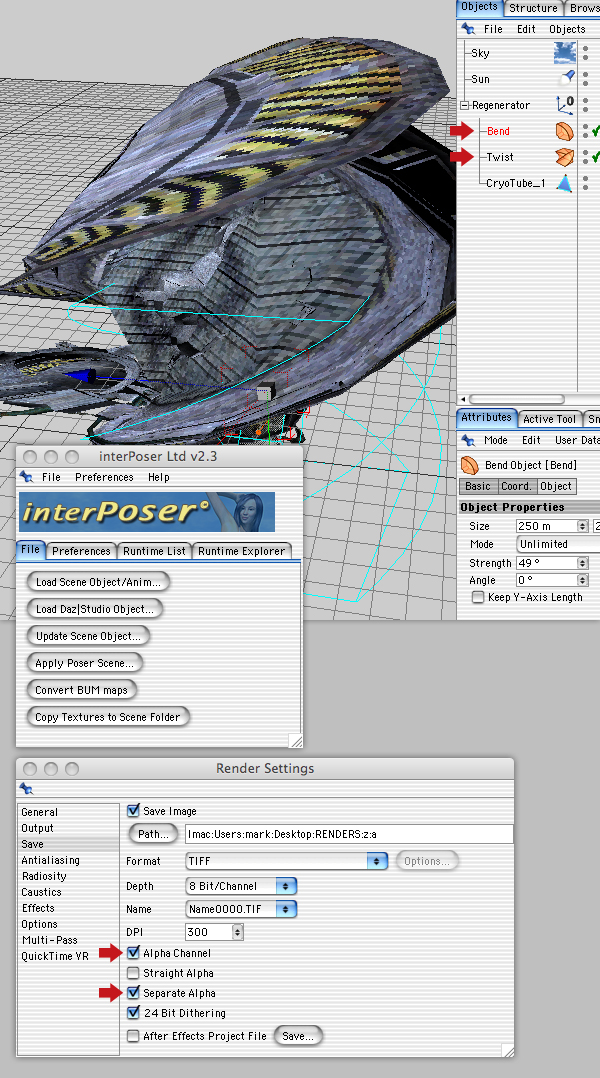Check Keep Y-Axis Length option

[x=478, y=597]
